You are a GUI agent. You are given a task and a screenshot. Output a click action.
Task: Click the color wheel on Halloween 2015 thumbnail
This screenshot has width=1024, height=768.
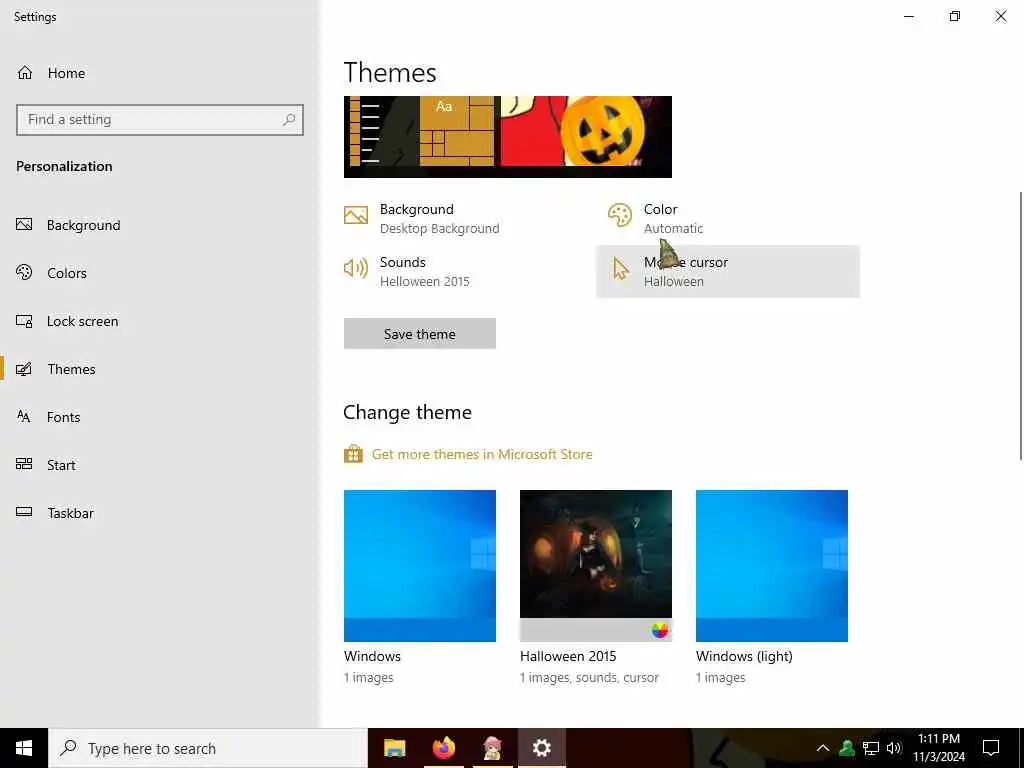point(660,630)
